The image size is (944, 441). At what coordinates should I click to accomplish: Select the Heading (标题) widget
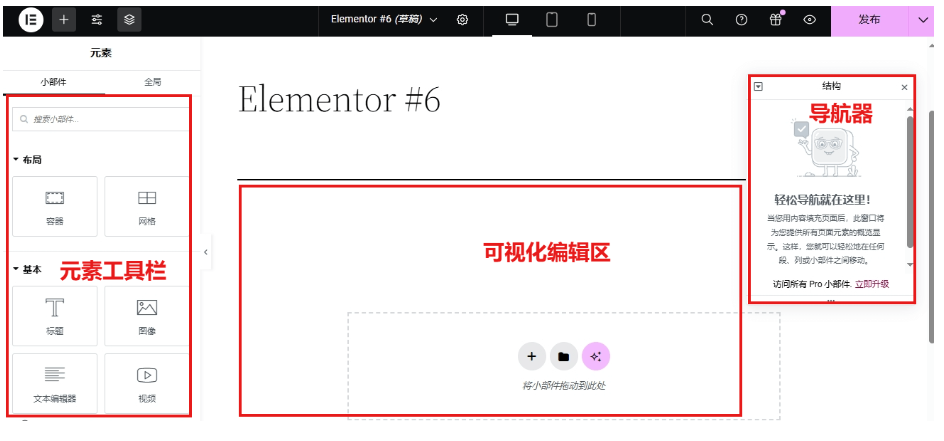55,316
